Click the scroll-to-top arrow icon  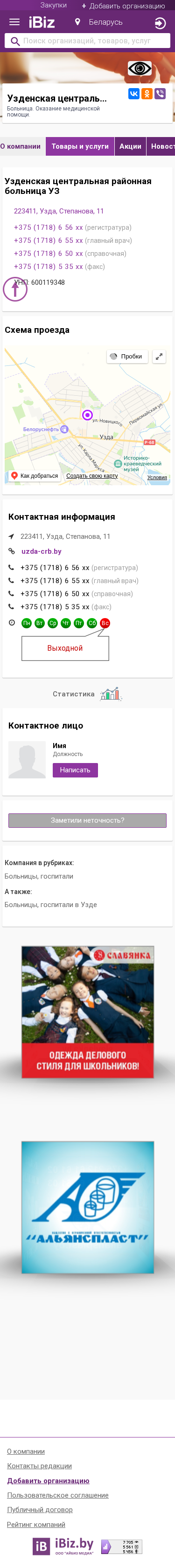tap(15, 289)
